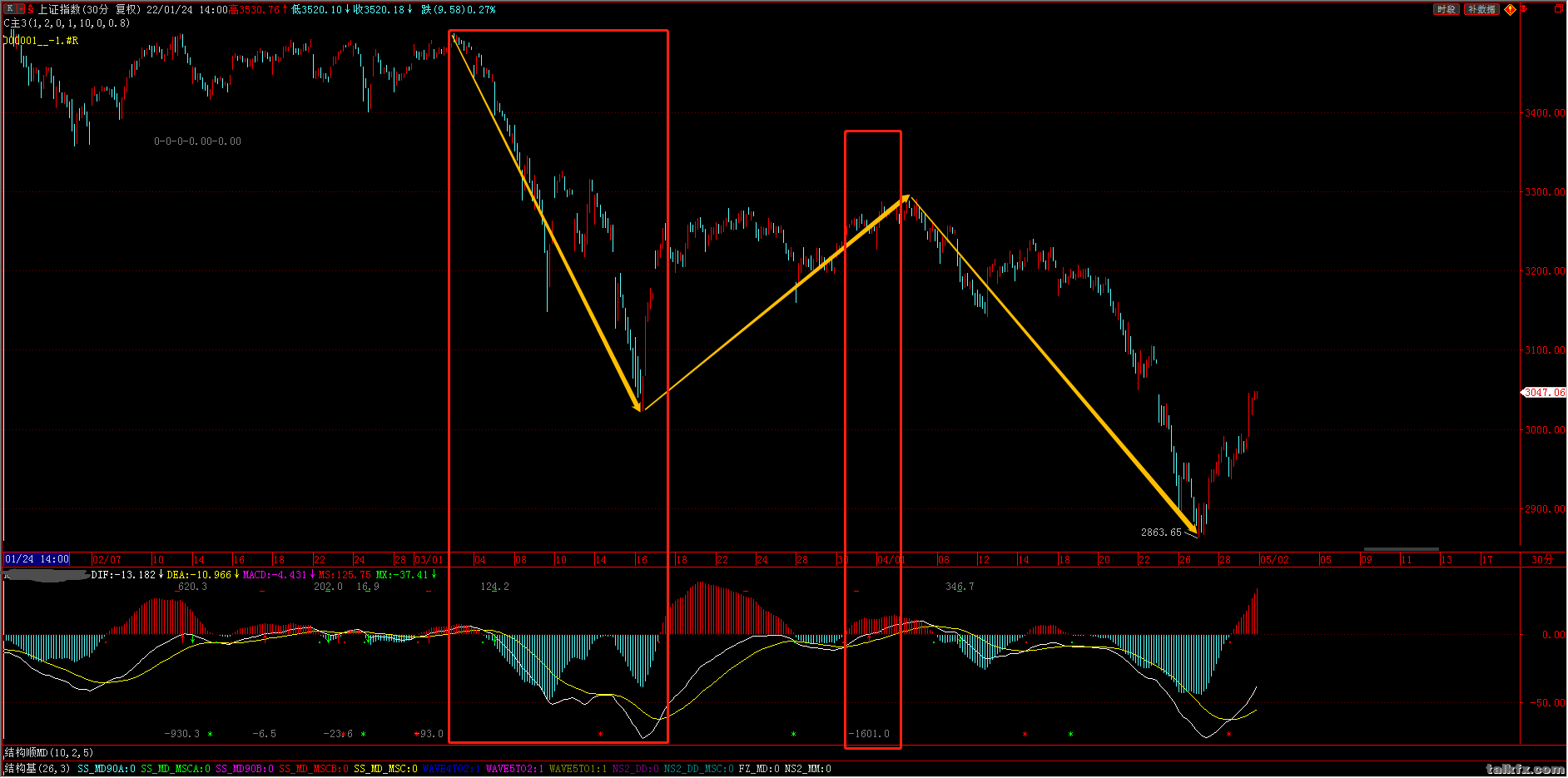Click the 05/02 date on the time axis
The height and width of the screenshot is (778, 1568).
(x=1274, y=559)
